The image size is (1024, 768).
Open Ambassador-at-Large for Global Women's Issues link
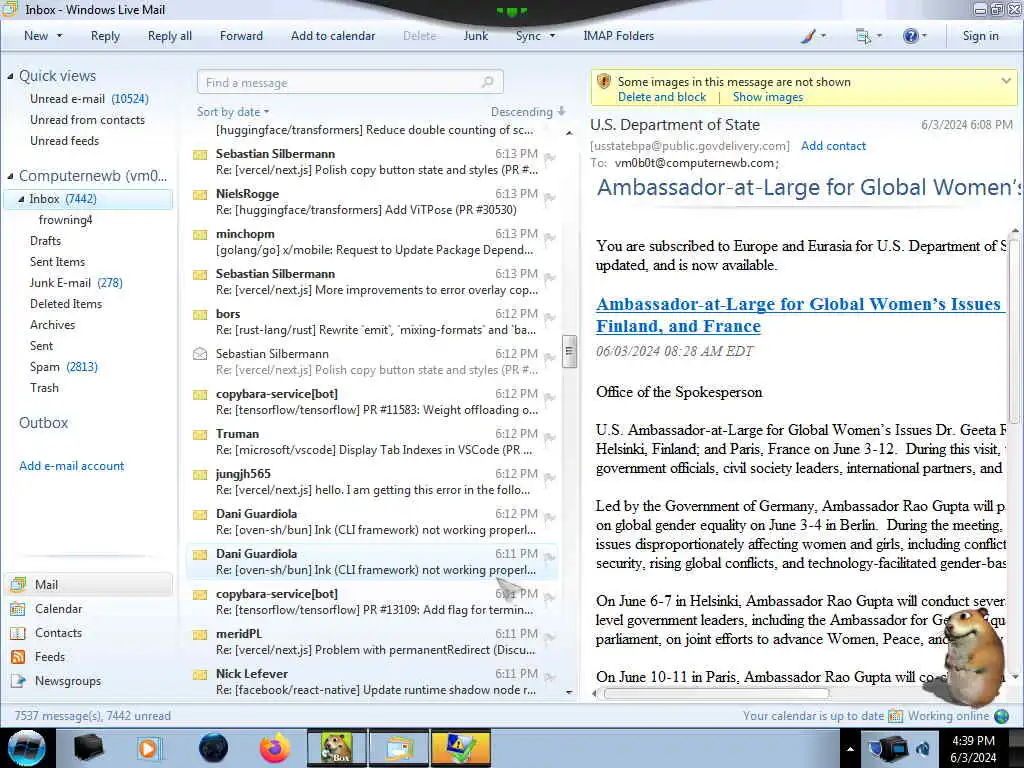coord(800,315)
